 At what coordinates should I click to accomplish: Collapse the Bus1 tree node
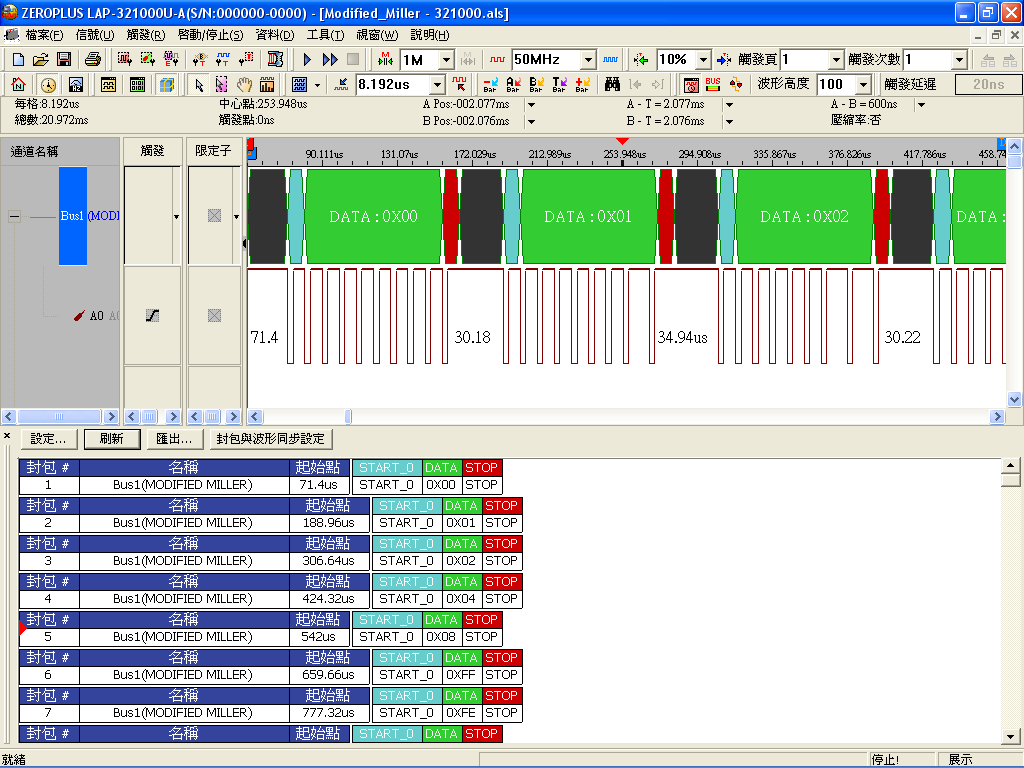point(14,216)
